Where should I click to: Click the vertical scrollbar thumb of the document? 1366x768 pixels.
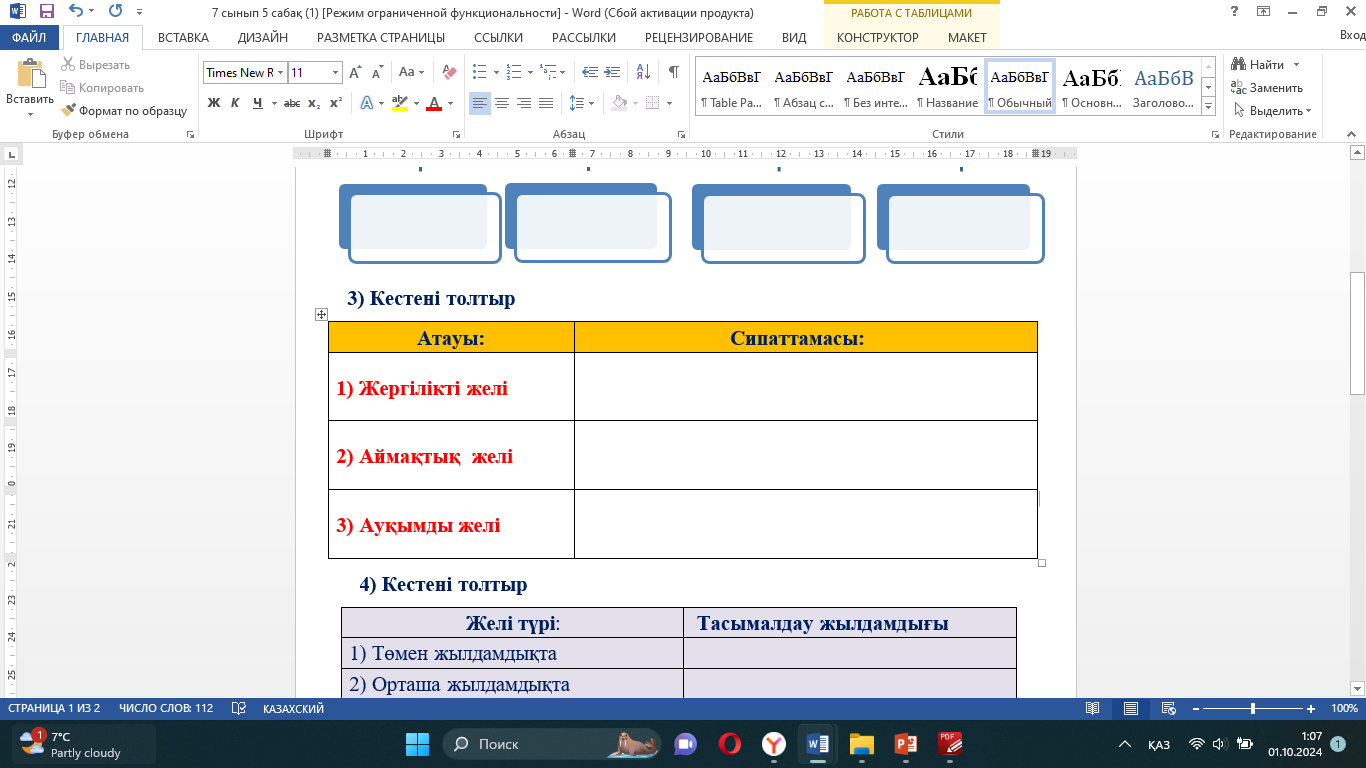[1357, 333]
